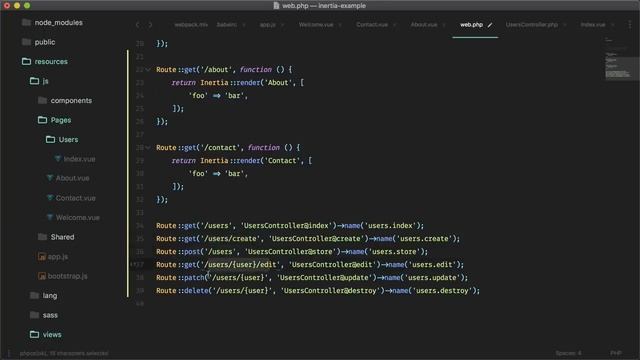Close the About.vue tab
The height and width of the screenshot is (360, 640).
444,25
